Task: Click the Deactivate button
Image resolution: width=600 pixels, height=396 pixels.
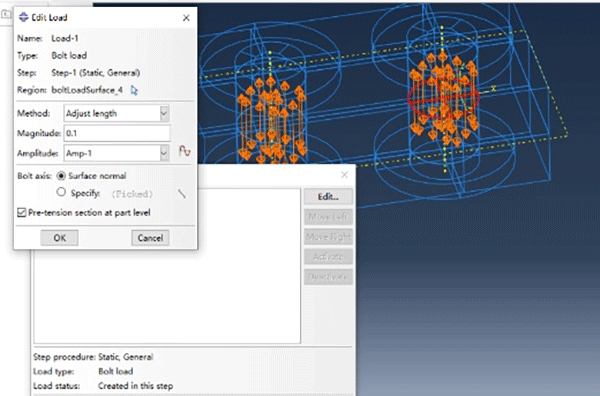Action: pyautogui.click(x=328, y=277)
